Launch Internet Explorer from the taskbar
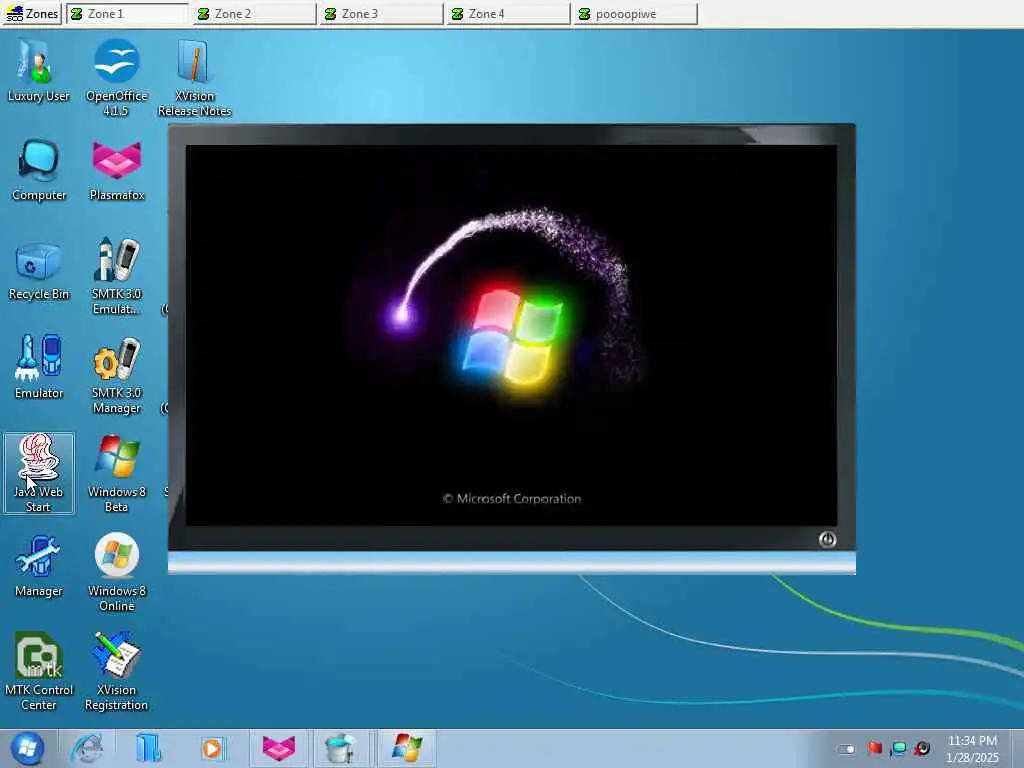1024x768 pixels. point(88,748)
